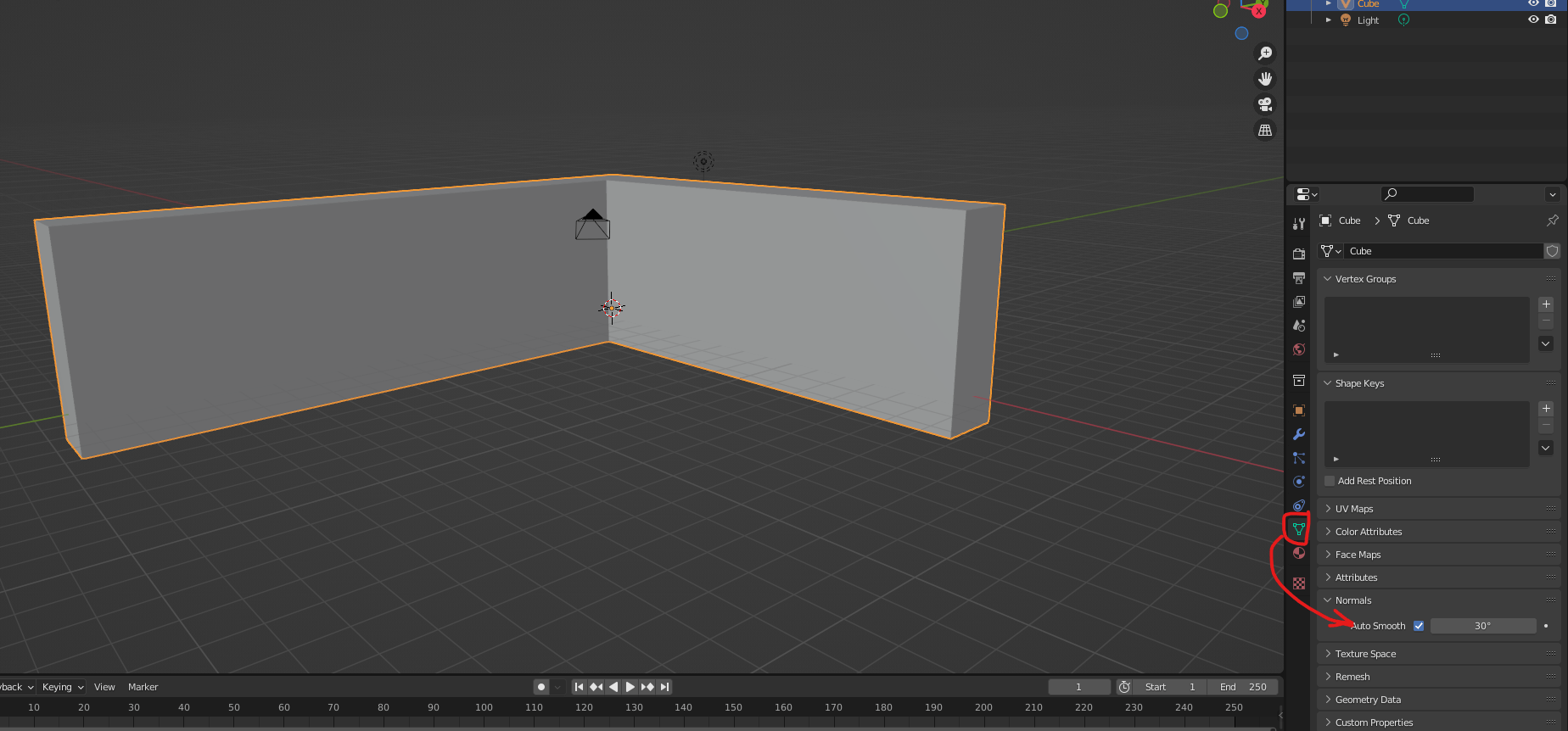Toggle the Auto Smooth checkbox
The image size is (1568, 731).
pos(1419,626)
